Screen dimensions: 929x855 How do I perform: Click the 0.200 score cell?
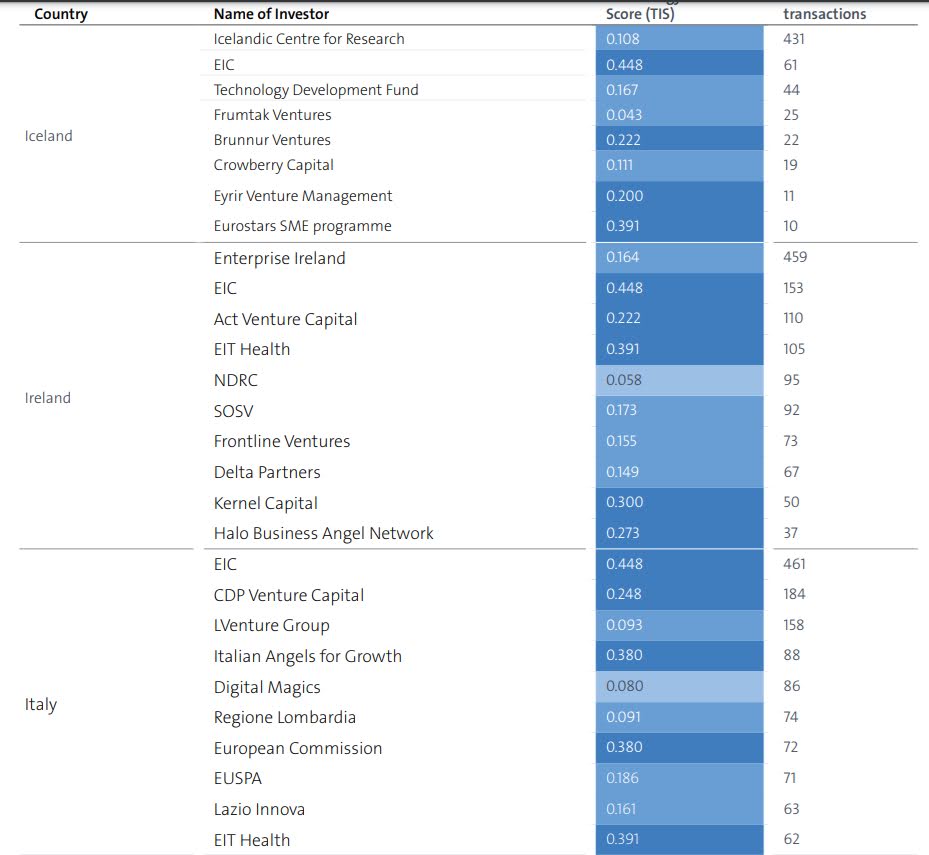point(680,196)
